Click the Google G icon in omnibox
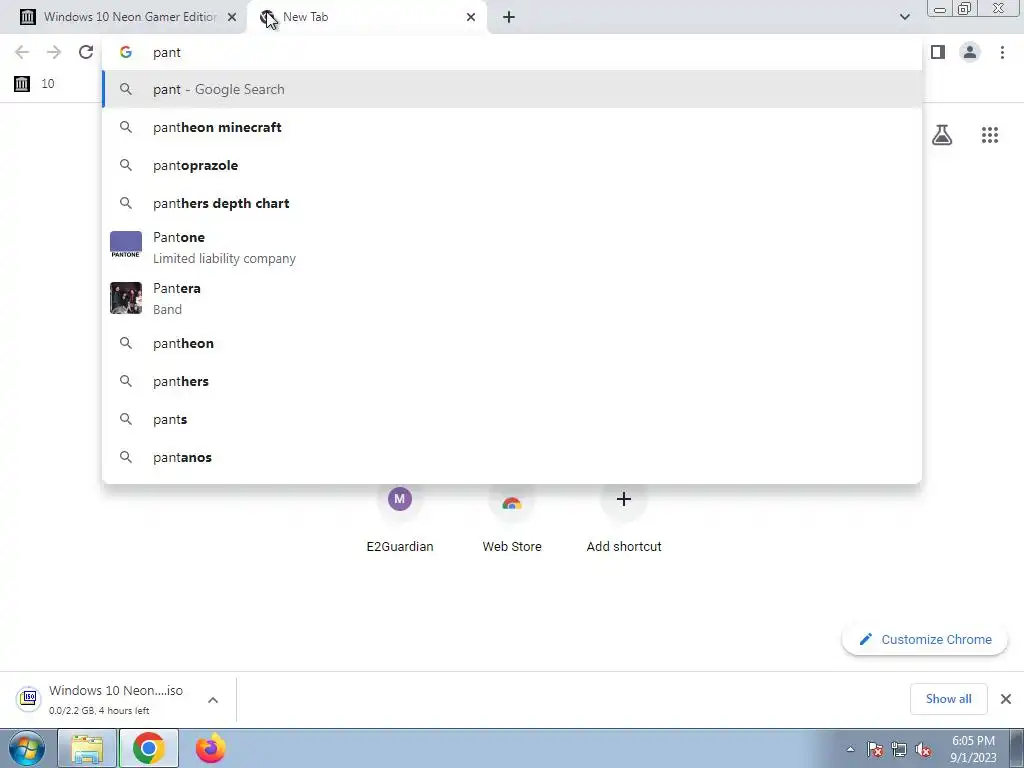Image resolution: width=1024 pixels, height=768 pixels. point(126,52)
